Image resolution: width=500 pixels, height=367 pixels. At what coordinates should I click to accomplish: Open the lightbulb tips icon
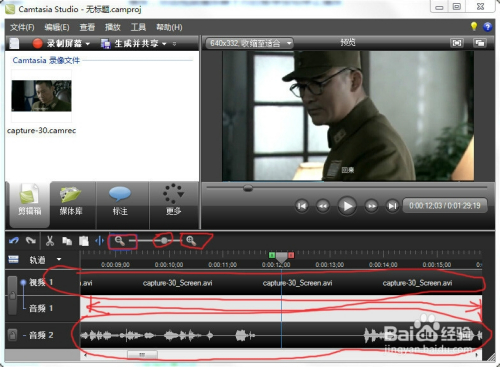point(474,26)
